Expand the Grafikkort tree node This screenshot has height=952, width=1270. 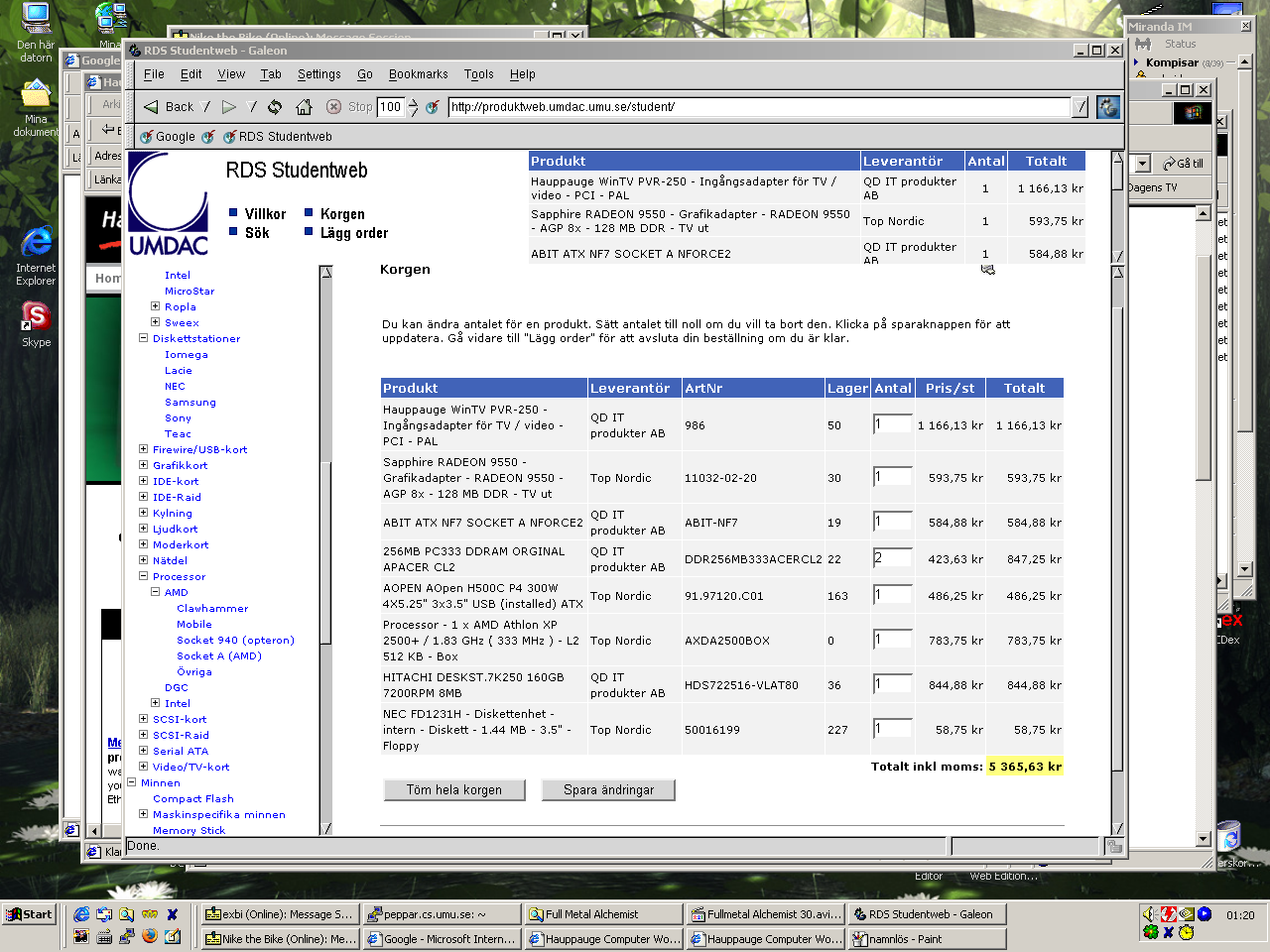(x=143, y=465)
